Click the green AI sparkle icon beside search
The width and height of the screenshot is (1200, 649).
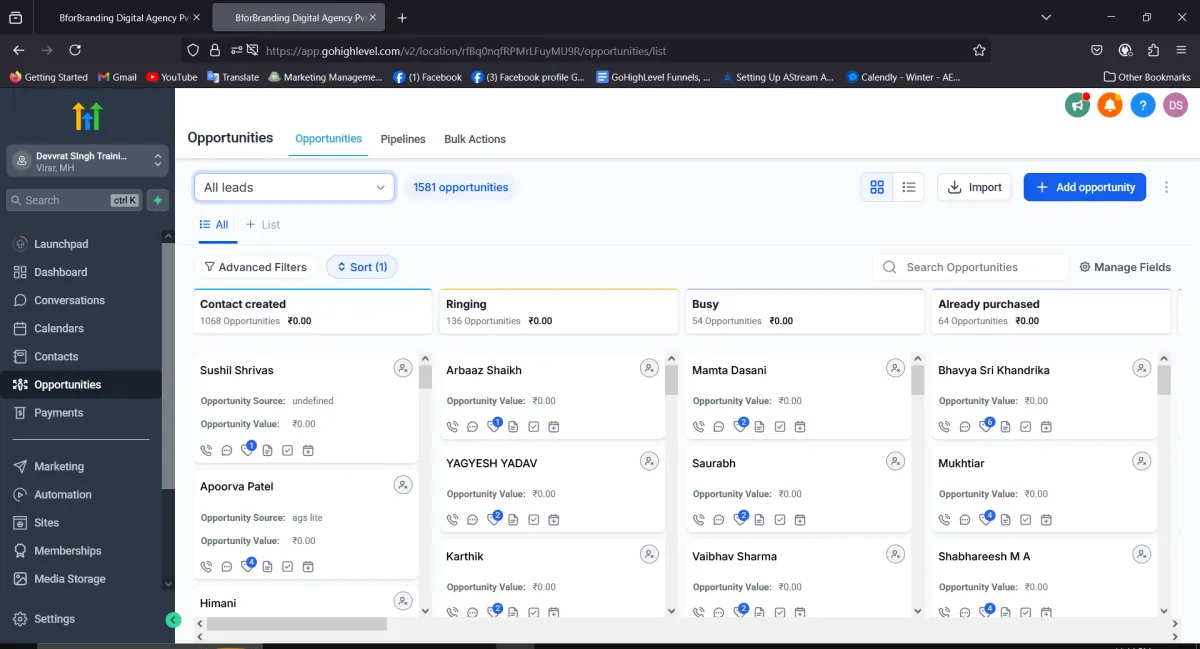pyautogui.click(x=158, y=200)
